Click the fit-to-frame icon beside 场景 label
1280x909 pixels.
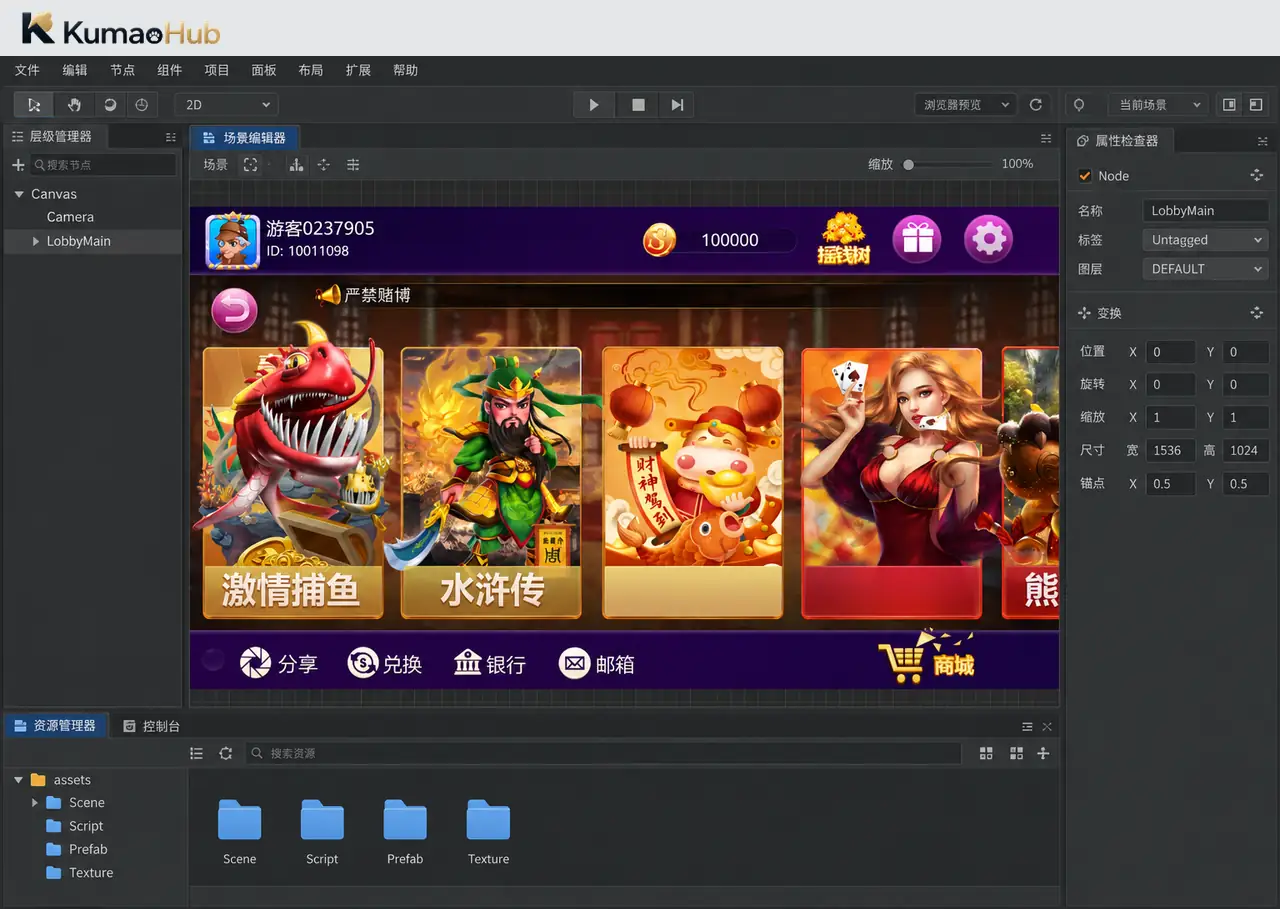tap(250, 165)
